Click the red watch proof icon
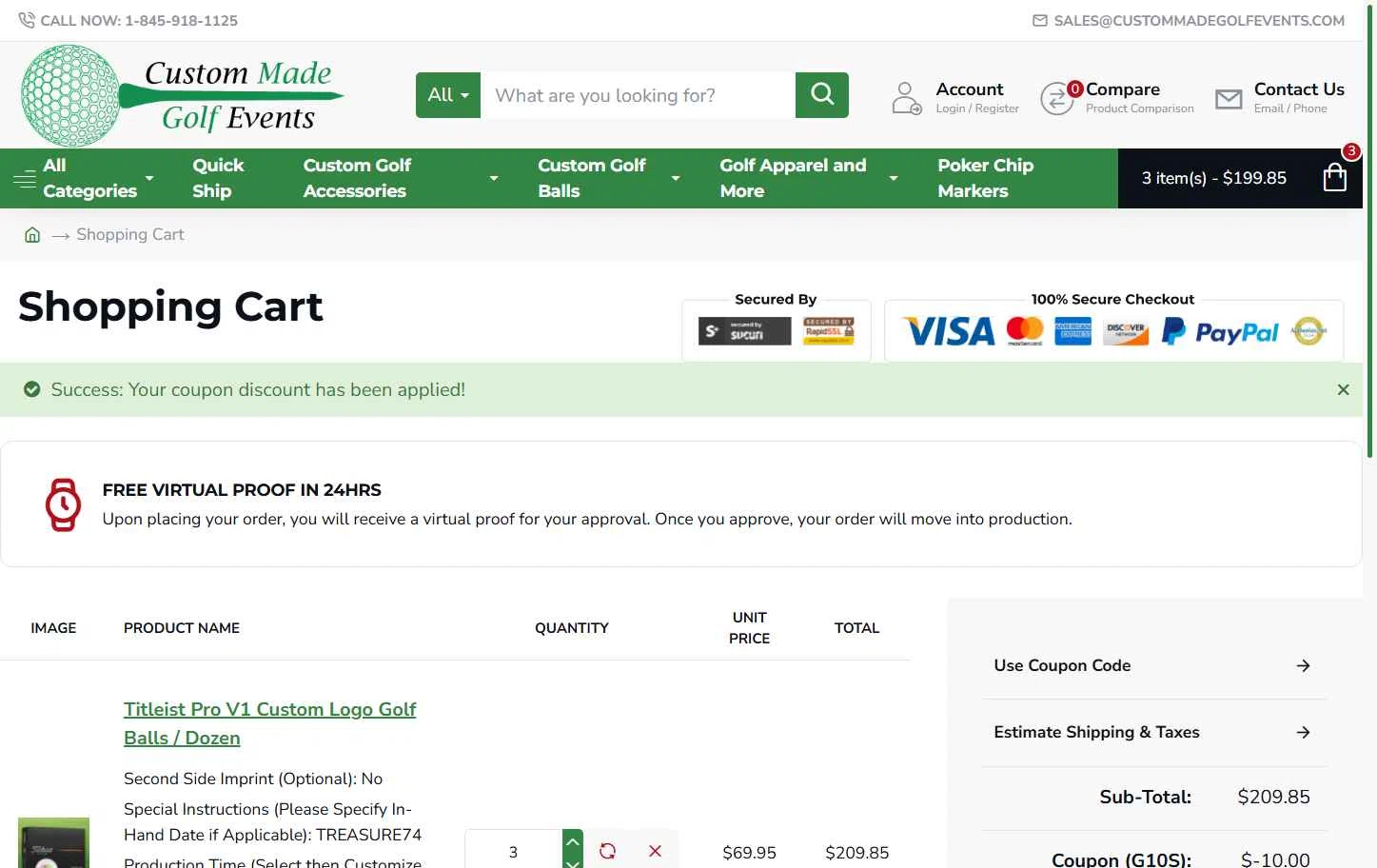Image resolution: width=1377 pixels, height=868 pixels. click(64, 504)
